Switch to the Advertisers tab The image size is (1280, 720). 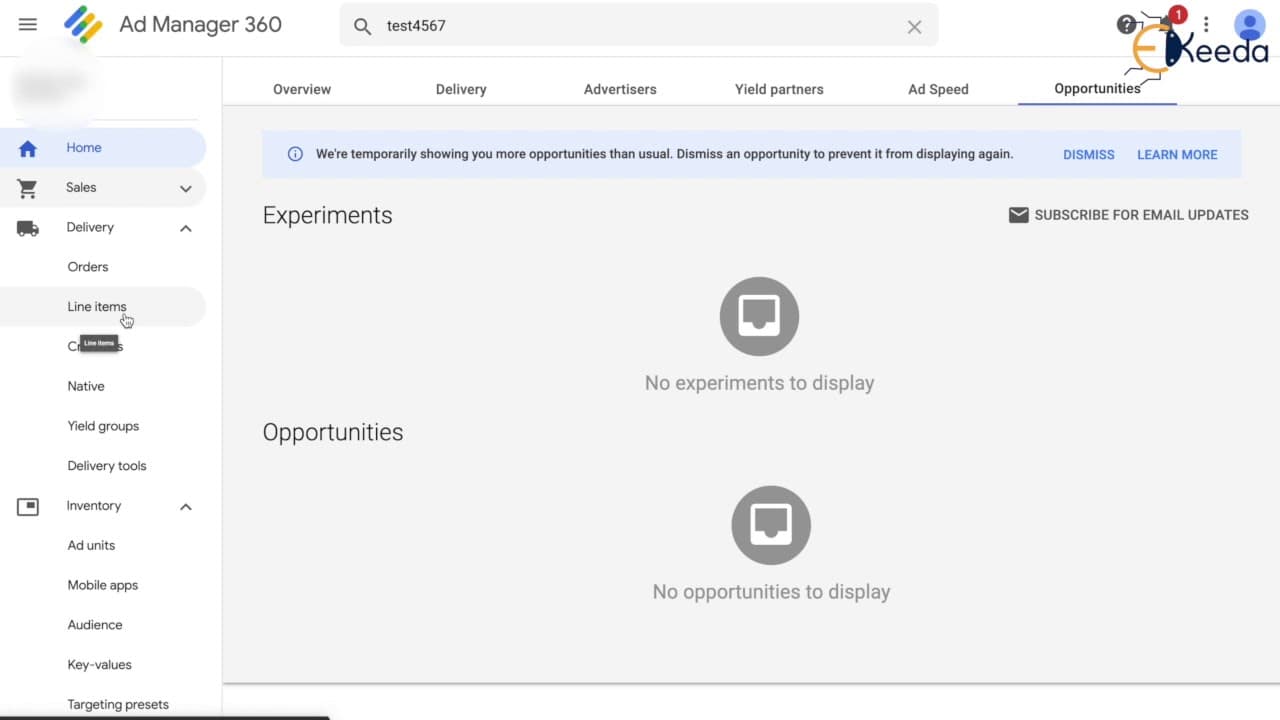click(620, 89)
